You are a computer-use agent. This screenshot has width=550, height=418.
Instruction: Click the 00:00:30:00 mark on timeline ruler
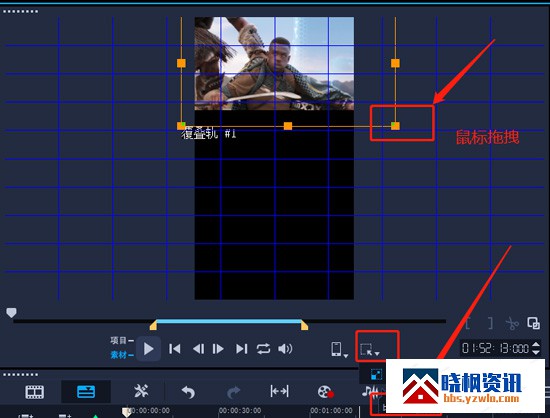point(240,410)
